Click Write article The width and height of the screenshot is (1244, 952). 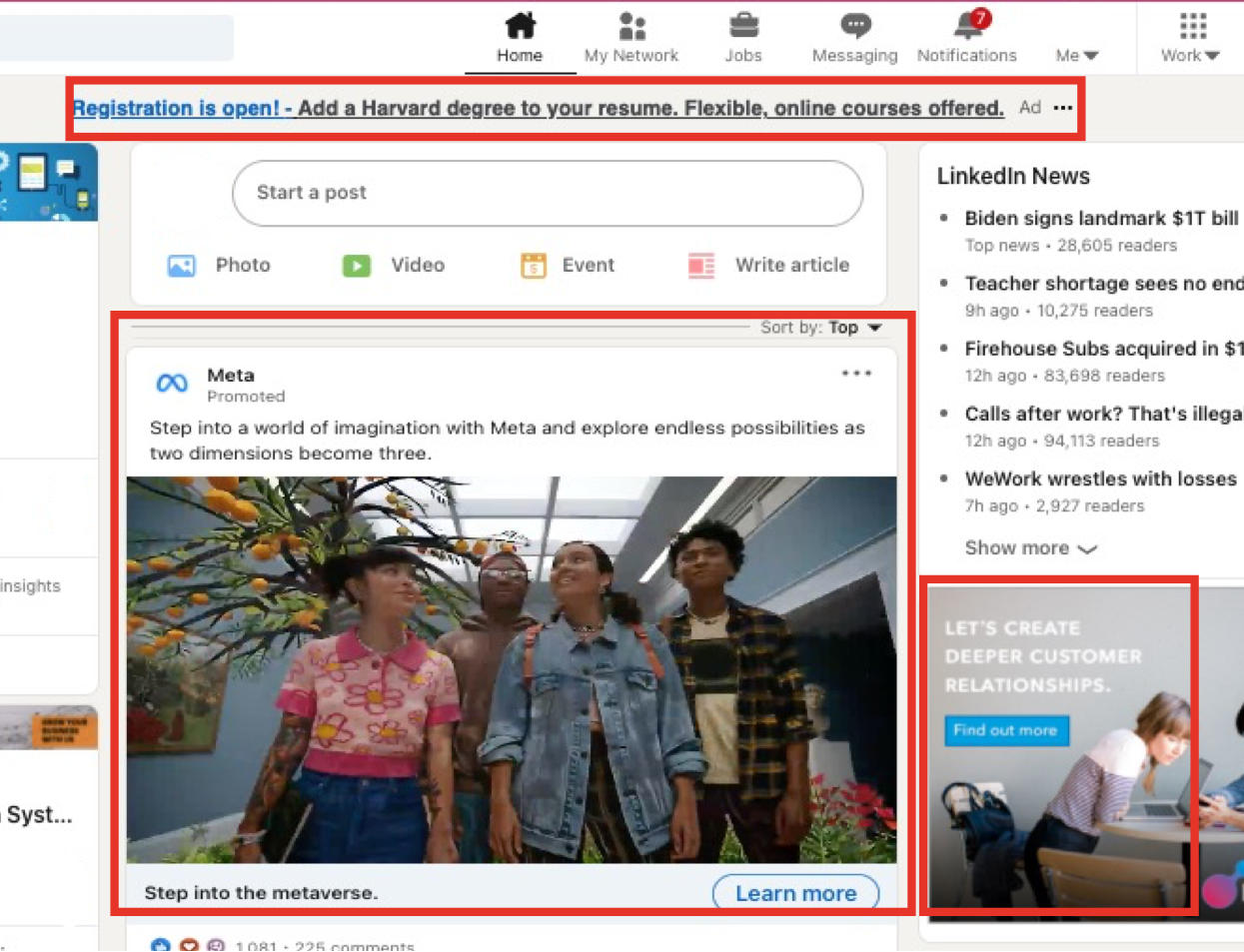[768, 265]
